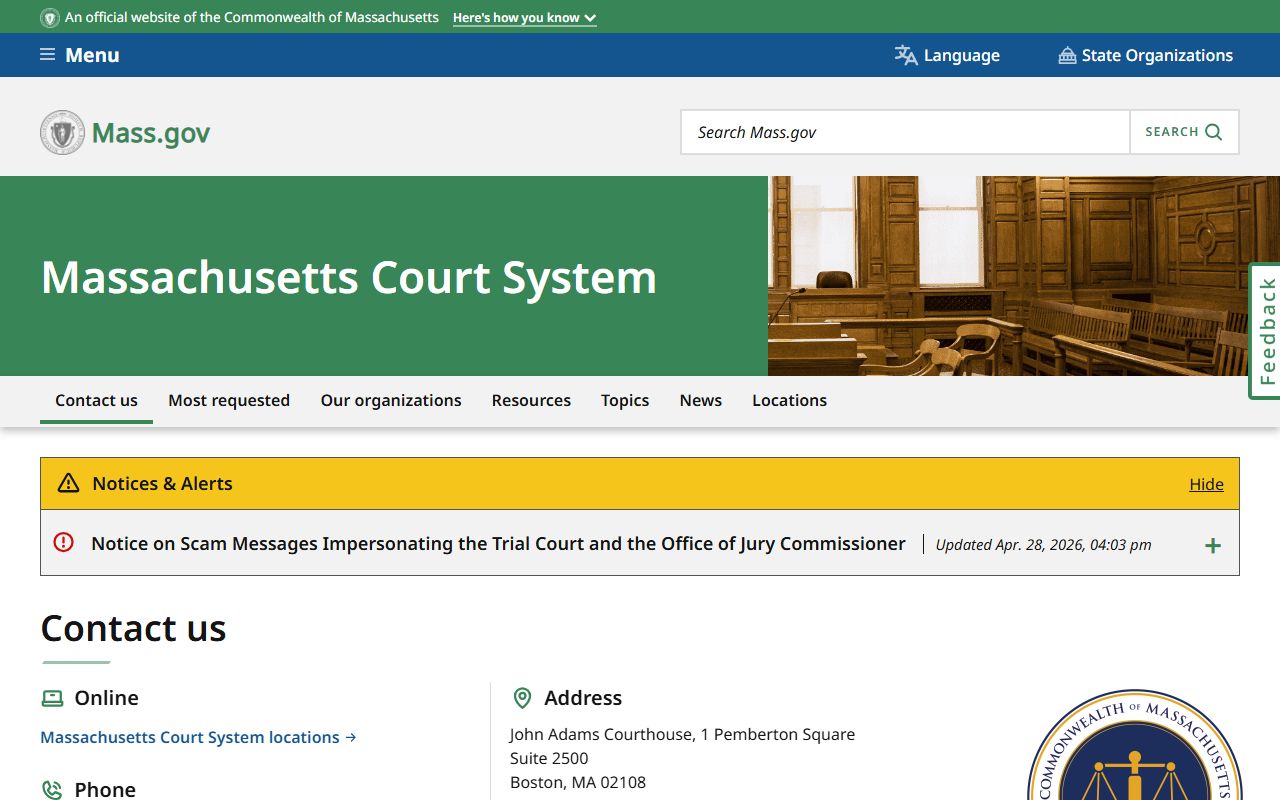Click the 'Massachusetts Court System' banner title
Image resolution: width=1280 pixels, height=800 pixels.
click(349, 277)
